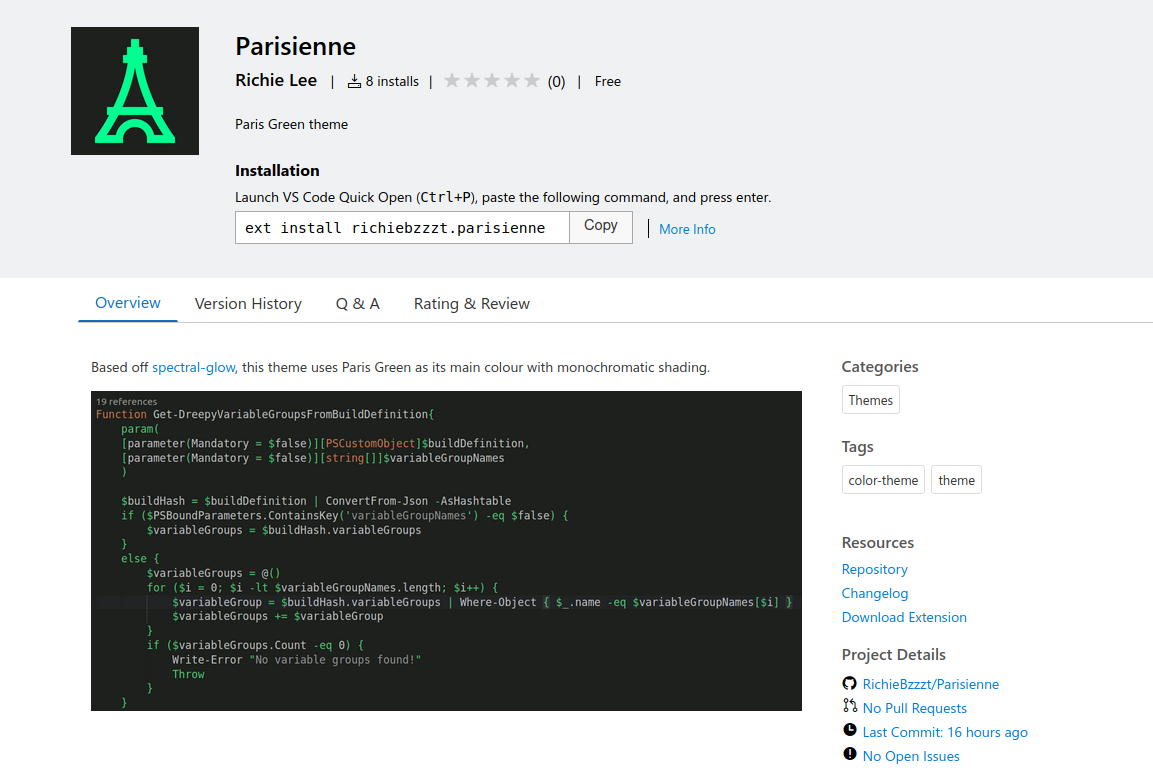1153x778 pixels.
Task: Switch to the Version History tab
Action: point(248,304)
